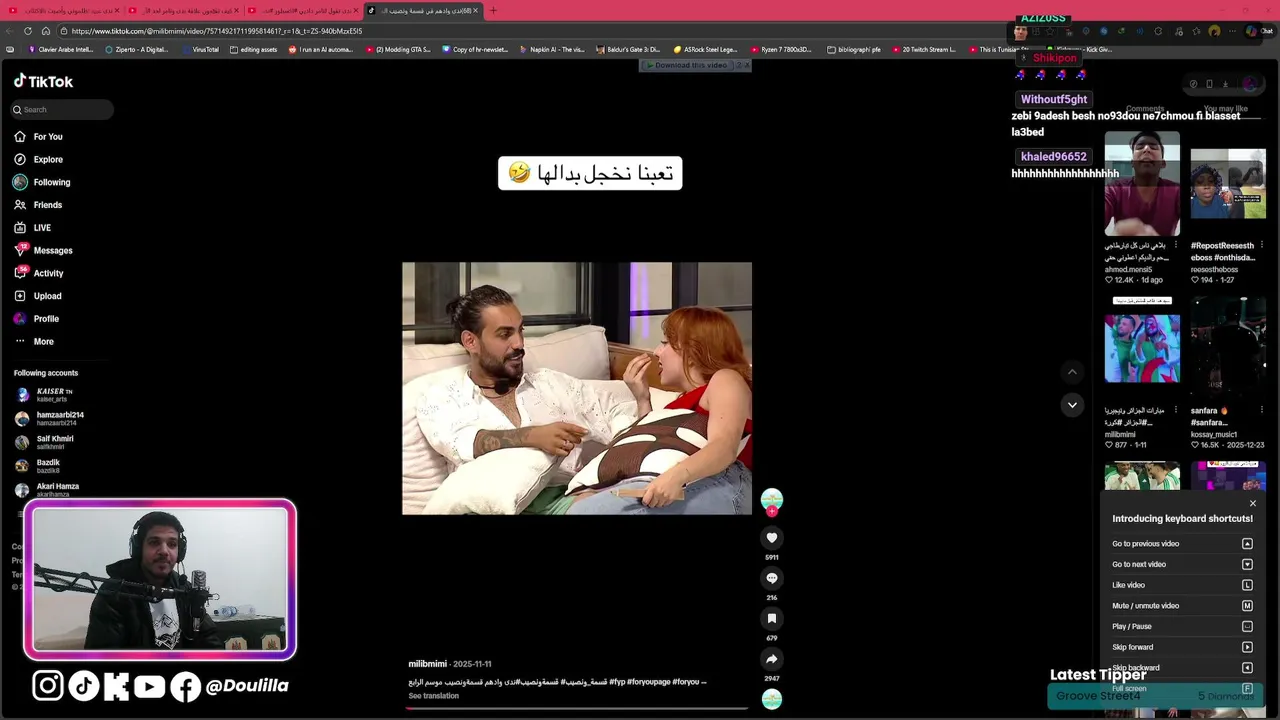Share the video with arrow icon
1280x720 pixels.
coord(771,659)
